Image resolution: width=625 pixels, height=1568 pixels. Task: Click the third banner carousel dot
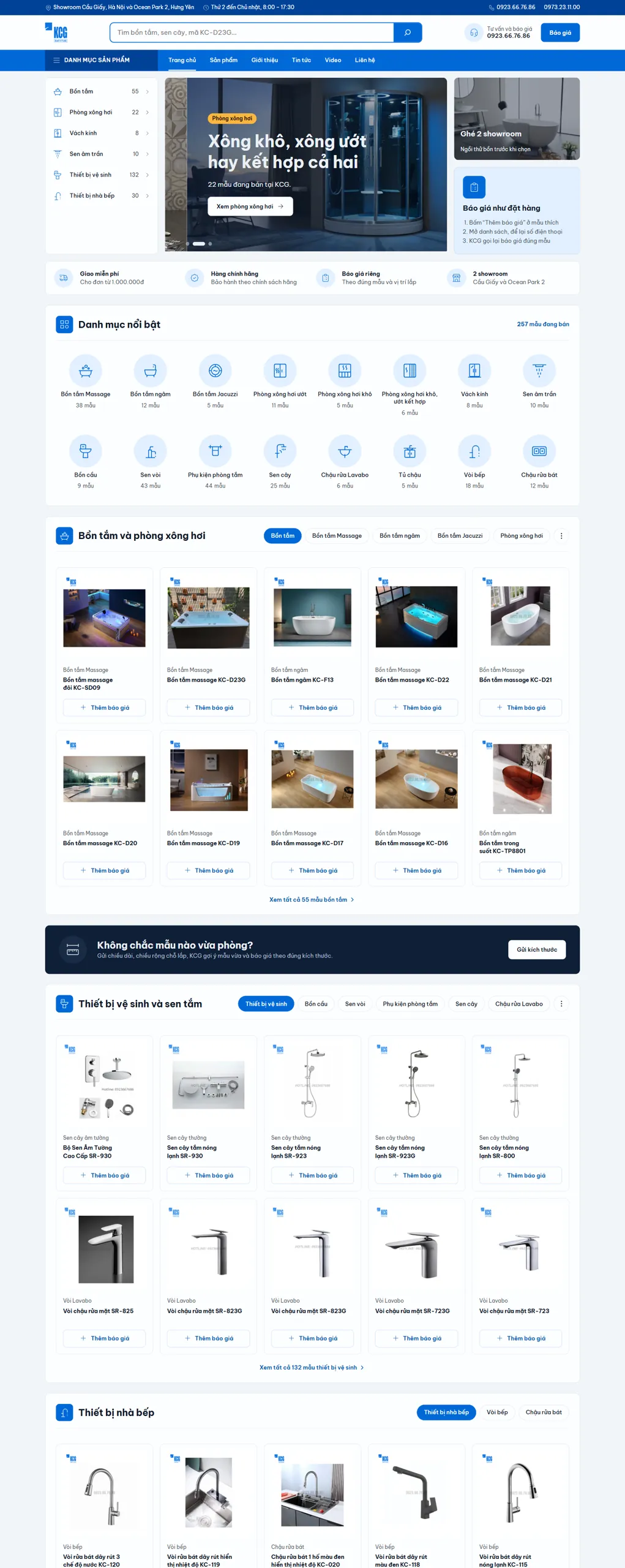pyautogui.click(x=210, y=244)
